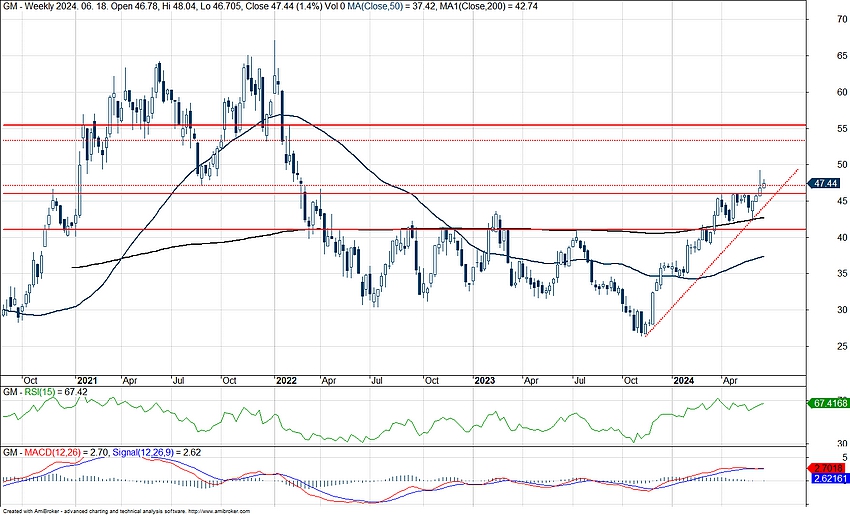Select the Signal(12,26,9) = 2.62 label
Viewport: 850px width, 515px height.
coord(157,452)
